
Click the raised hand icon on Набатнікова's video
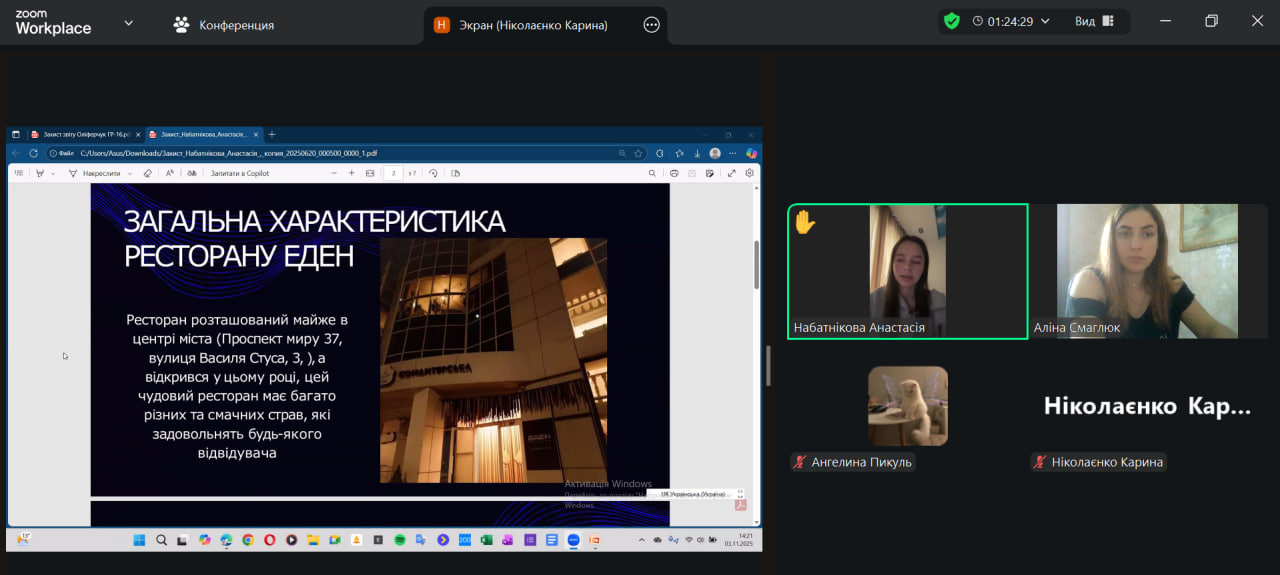click(805, 222)
